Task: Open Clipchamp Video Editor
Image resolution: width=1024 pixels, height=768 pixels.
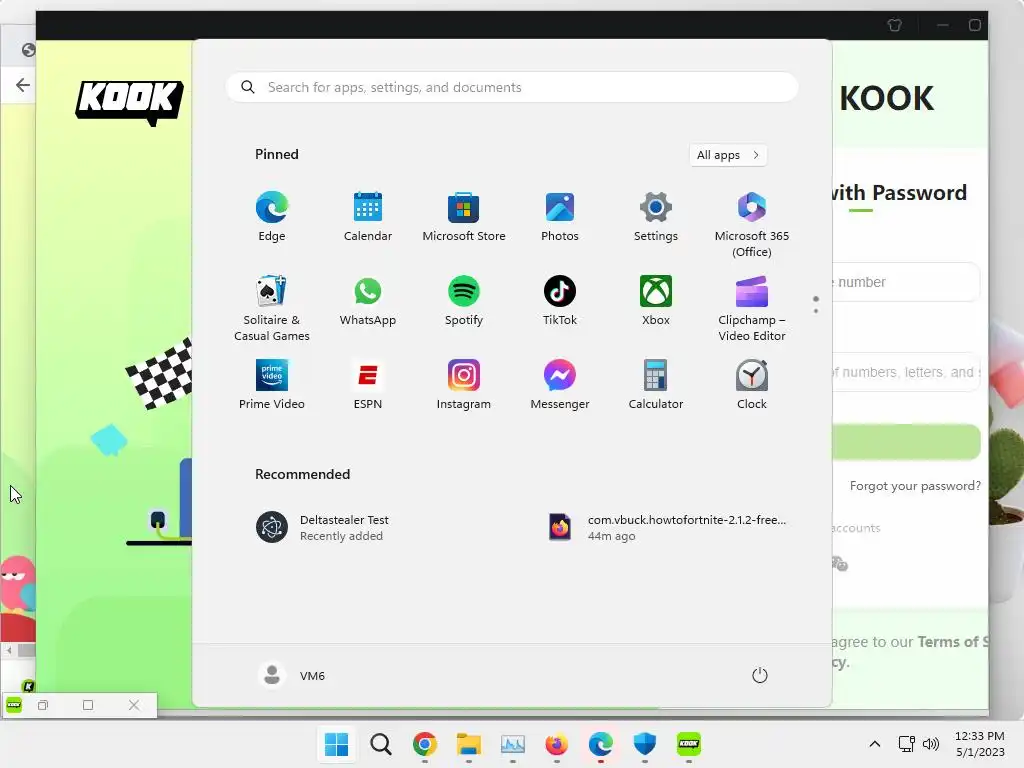Action: coord(752,308)
